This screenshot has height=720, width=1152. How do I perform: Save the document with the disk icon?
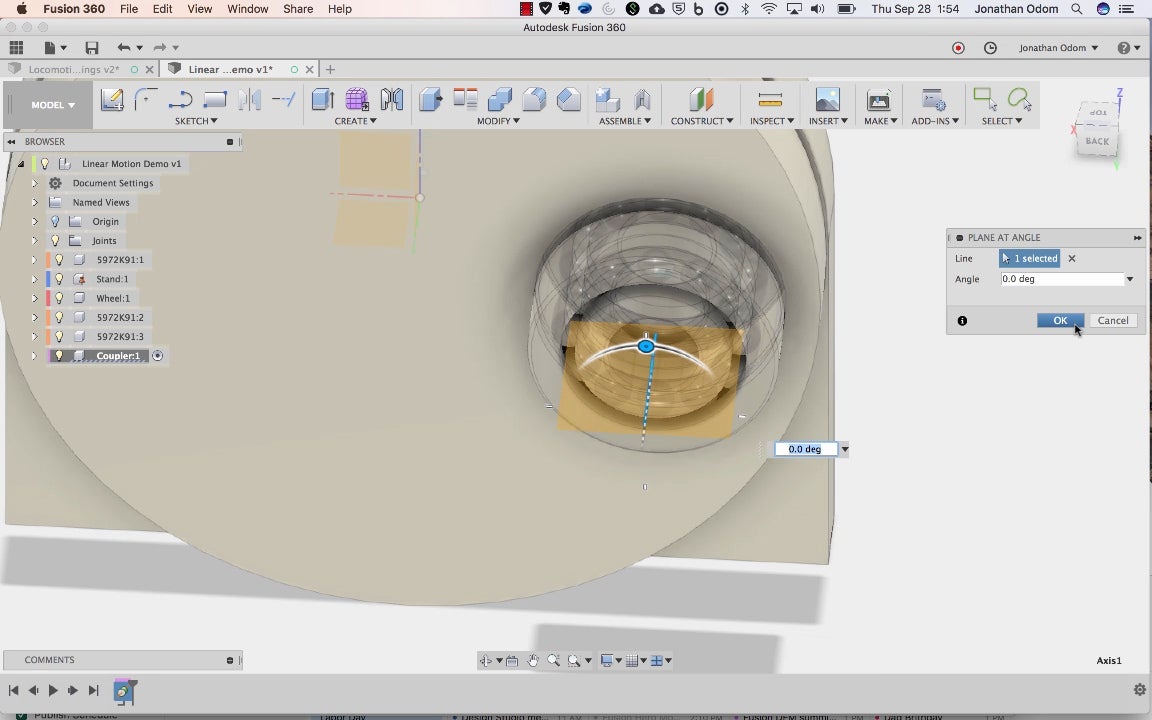[92, 48]
